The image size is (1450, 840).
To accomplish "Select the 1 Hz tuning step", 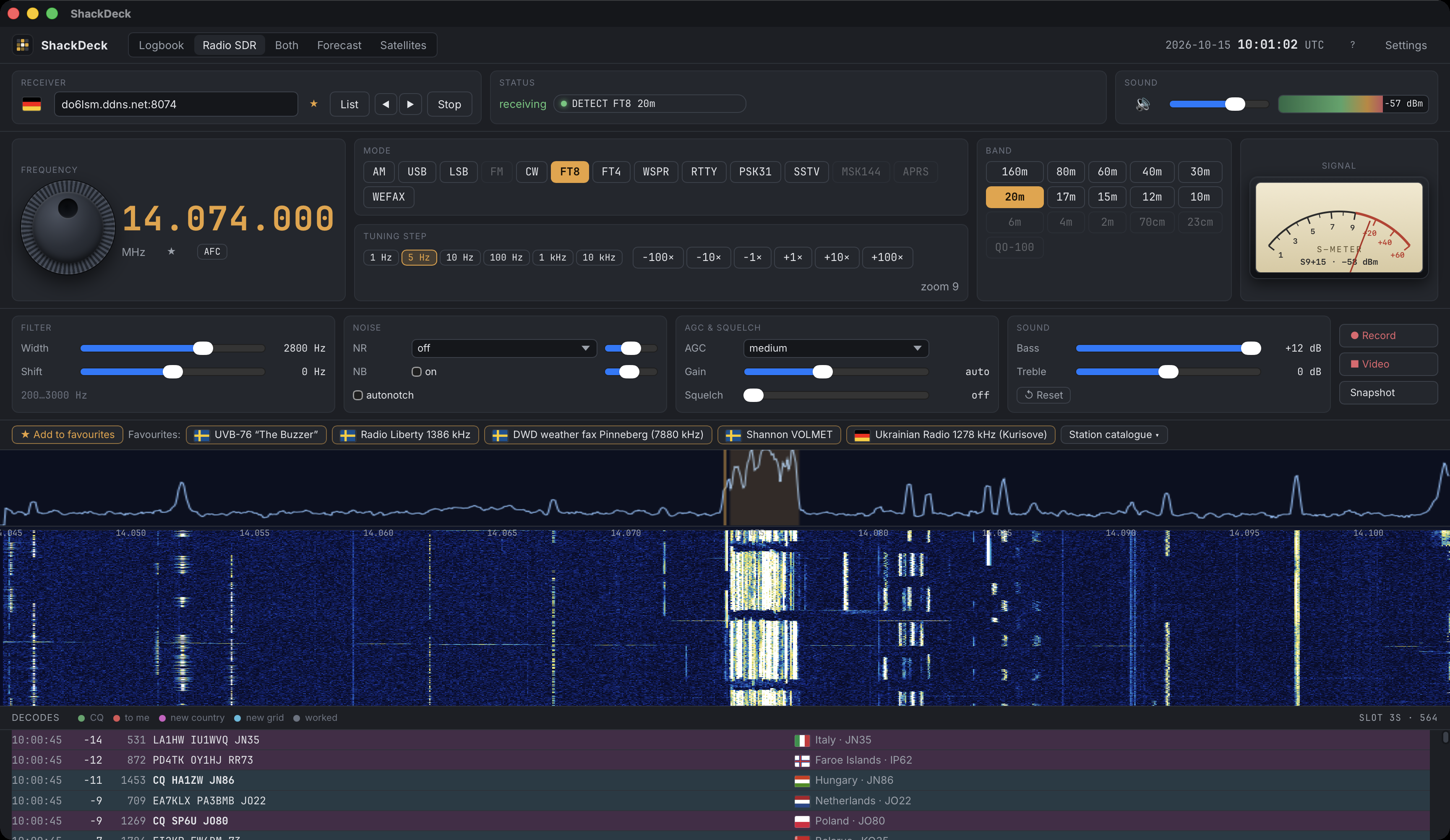I will point(381,257).
